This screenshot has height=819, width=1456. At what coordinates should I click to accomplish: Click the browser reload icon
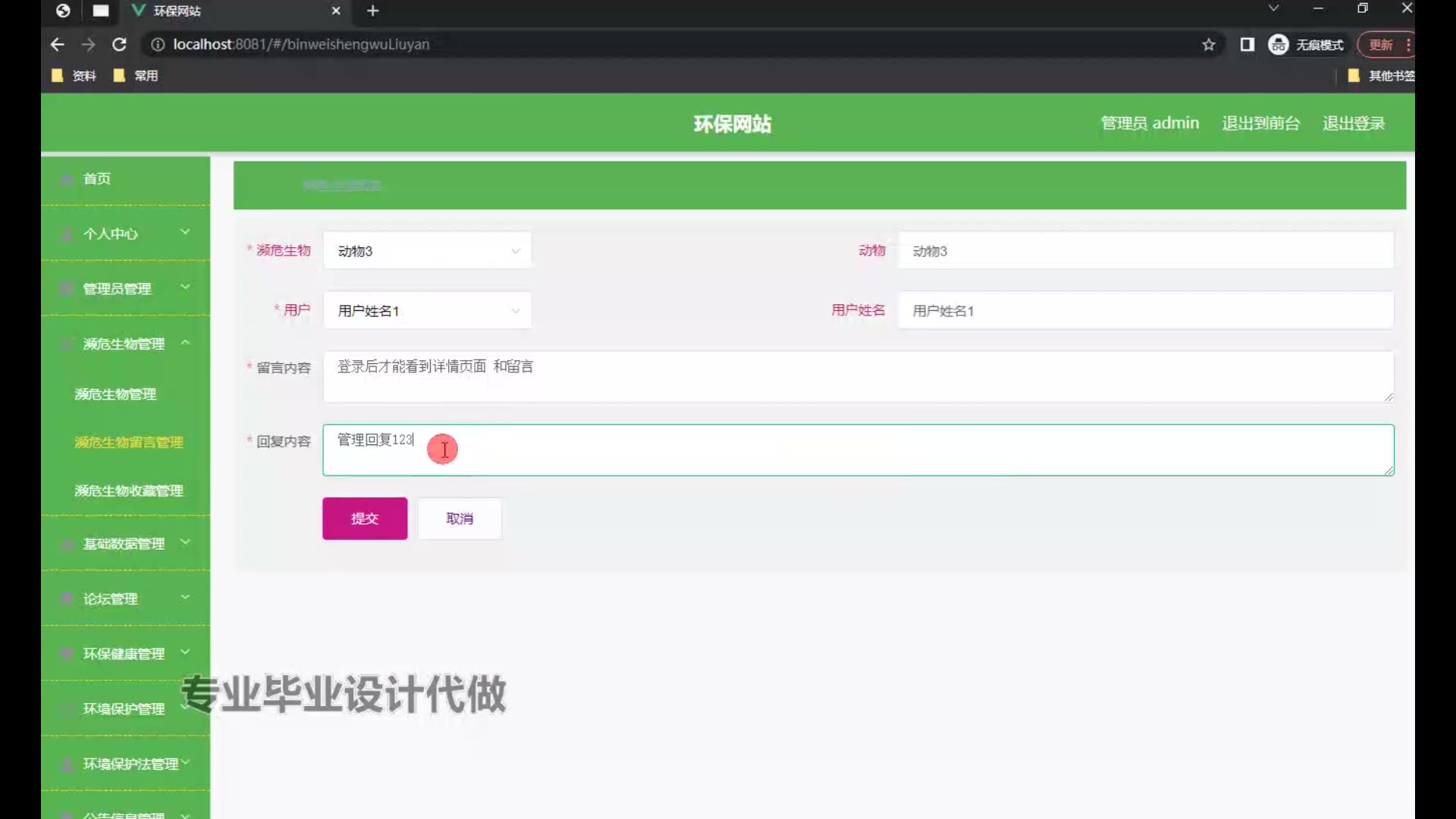point(119,45)
